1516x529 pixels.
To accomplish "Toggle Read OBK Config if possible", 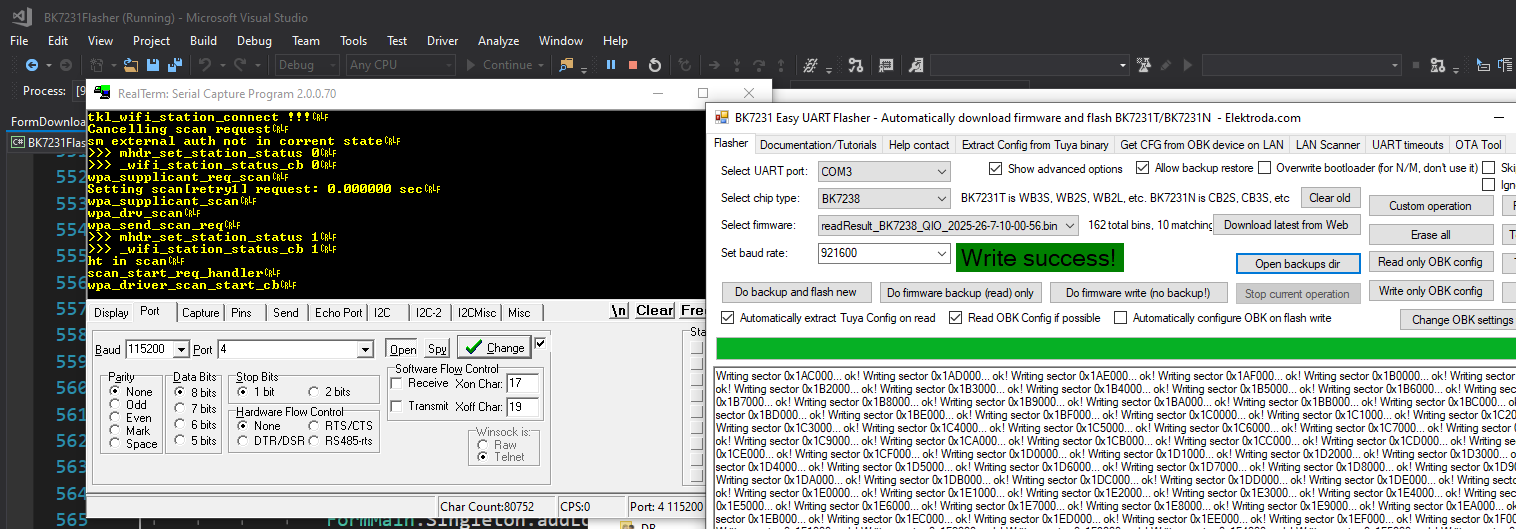I will [x=956, y=318].
